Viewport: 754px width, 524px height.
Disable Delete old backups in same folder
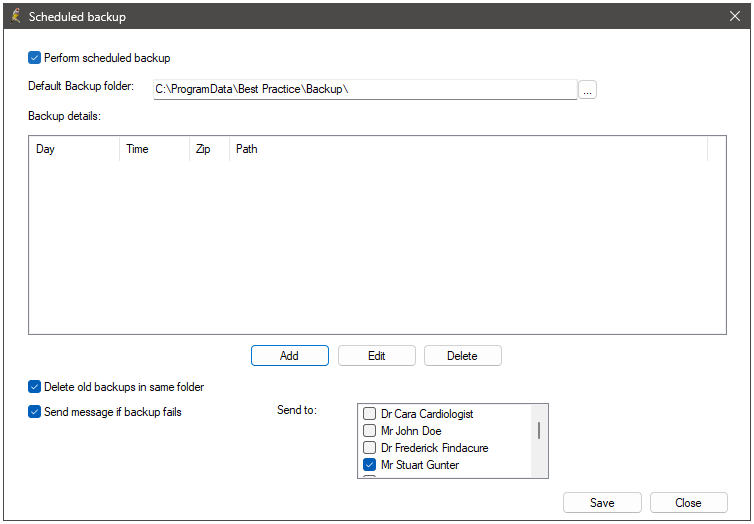coord(34,387)
